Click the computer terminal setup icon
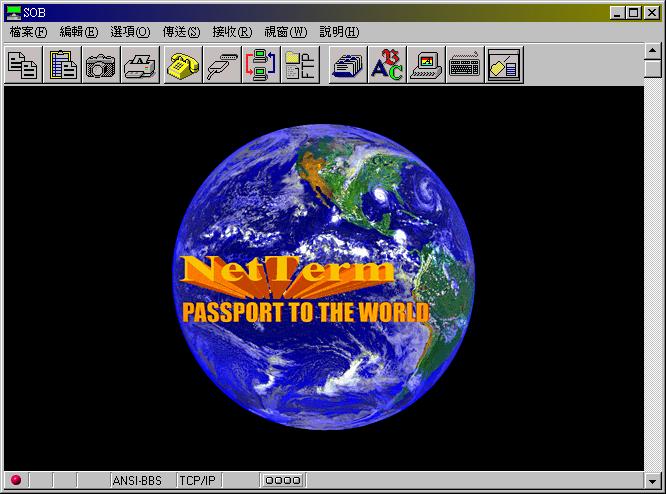This screenshot has width=666, height=494. (x=426, y=65)
